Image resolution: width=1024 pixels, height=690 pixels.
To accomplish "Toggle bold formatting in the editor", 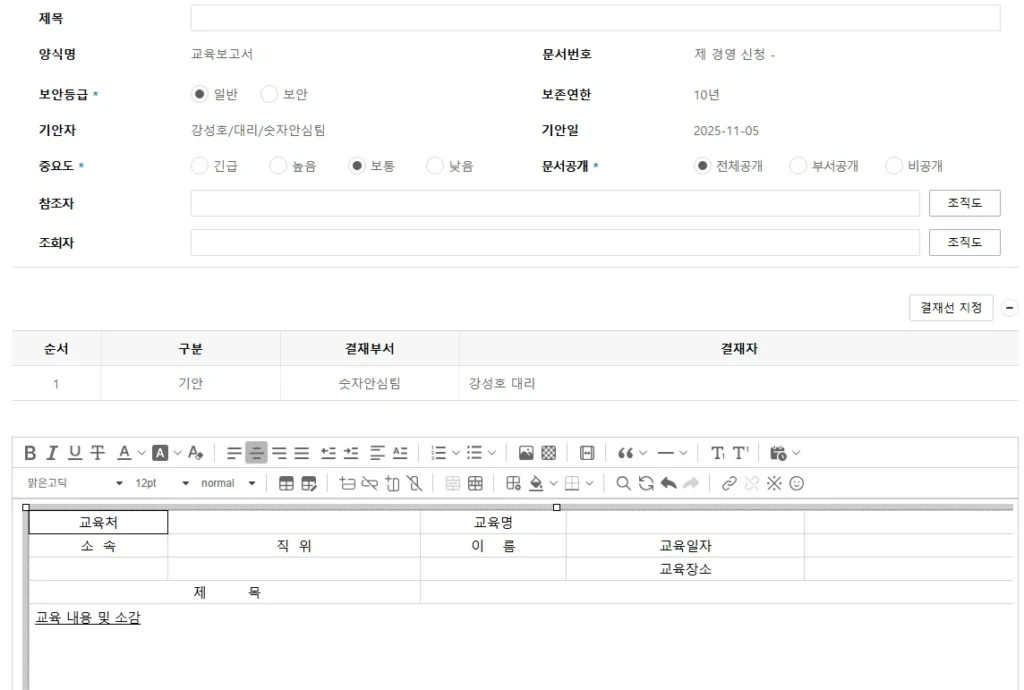I will coord(30,453).
